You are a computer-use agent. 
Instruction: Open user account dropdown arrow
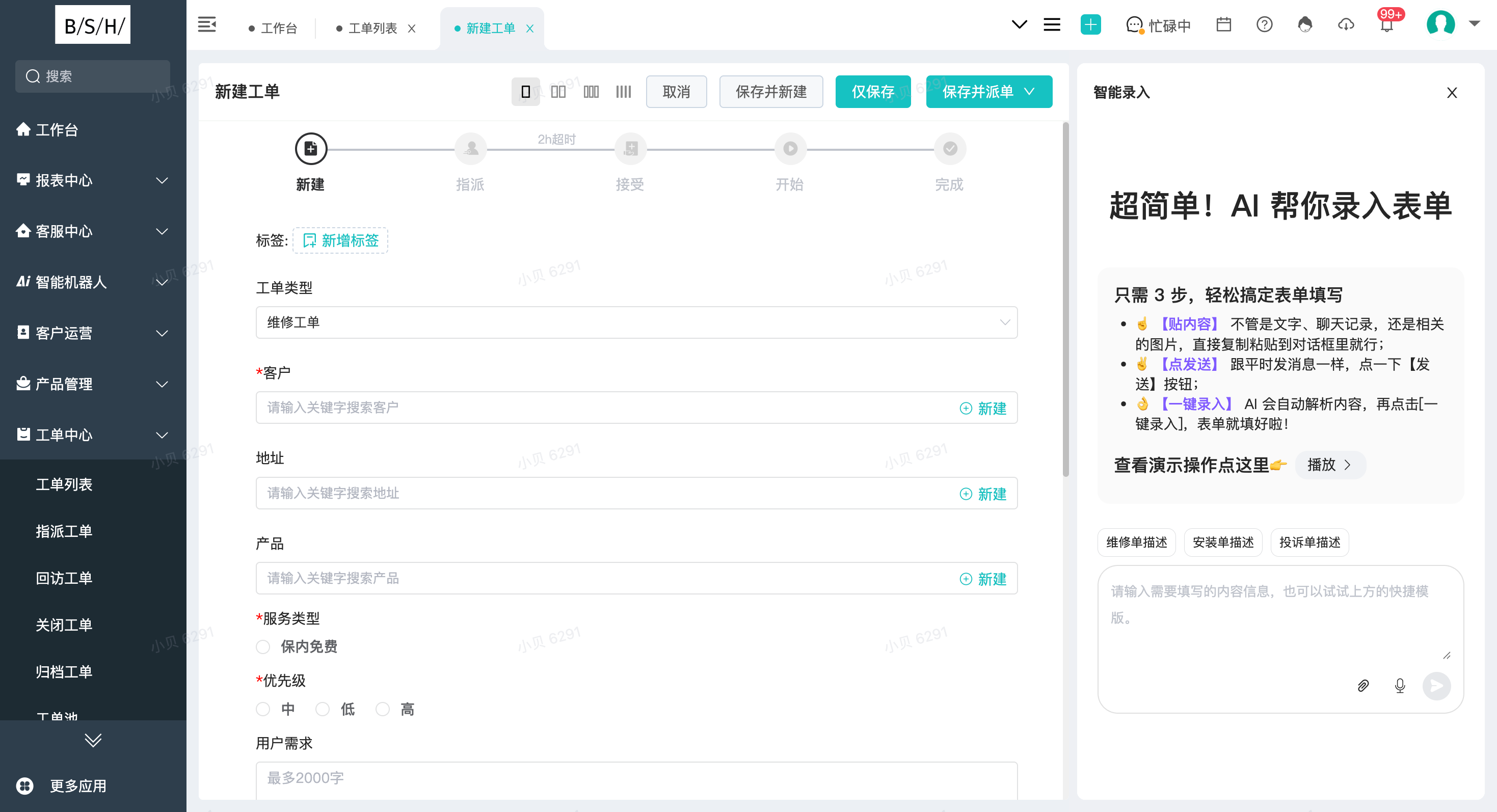(x=1474, y=24)
